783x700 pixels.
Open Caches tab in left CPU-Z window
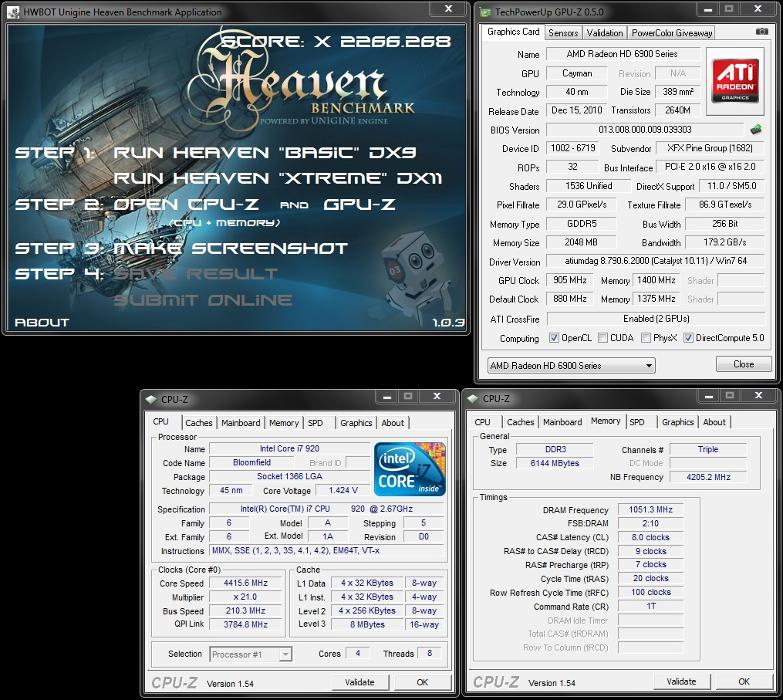point(198,423)
